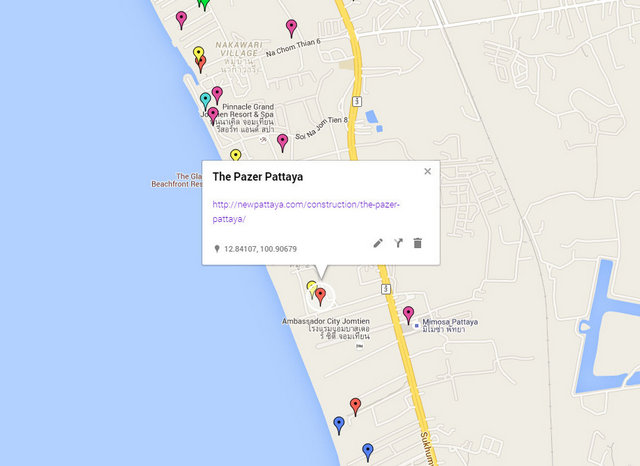Select the pink marker right of cyan marker

(x=217, y=95)
